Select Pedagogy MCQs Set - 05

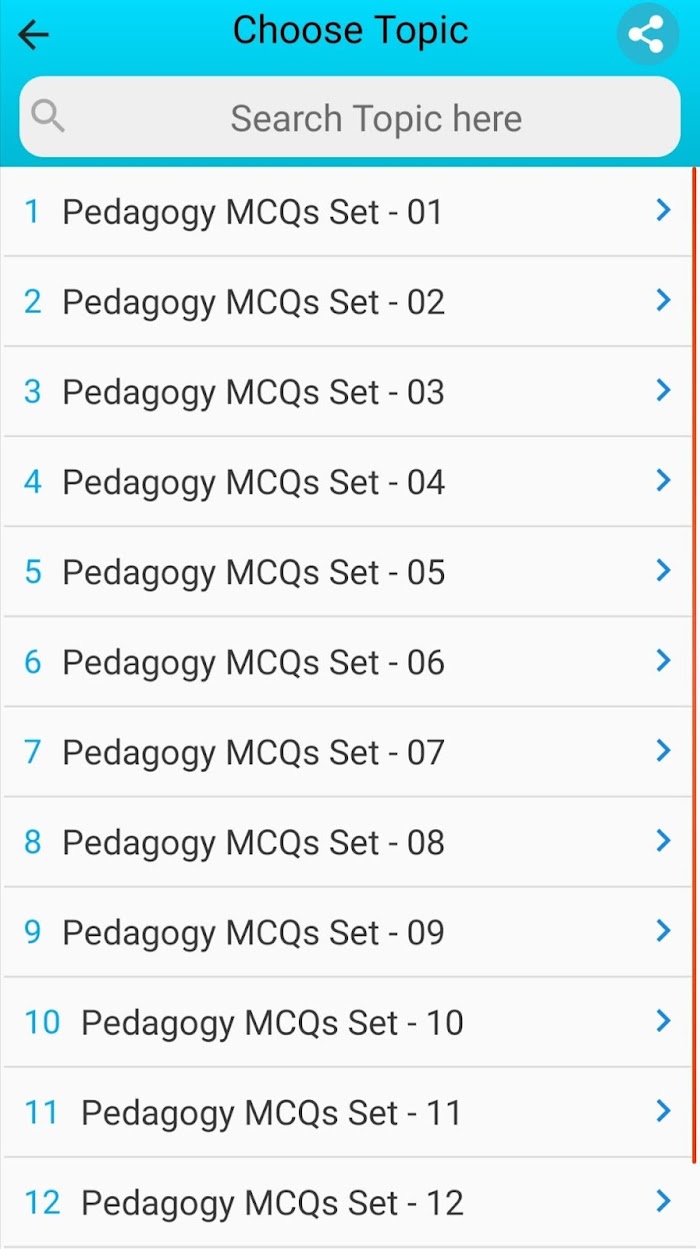(x=347, y=572)
